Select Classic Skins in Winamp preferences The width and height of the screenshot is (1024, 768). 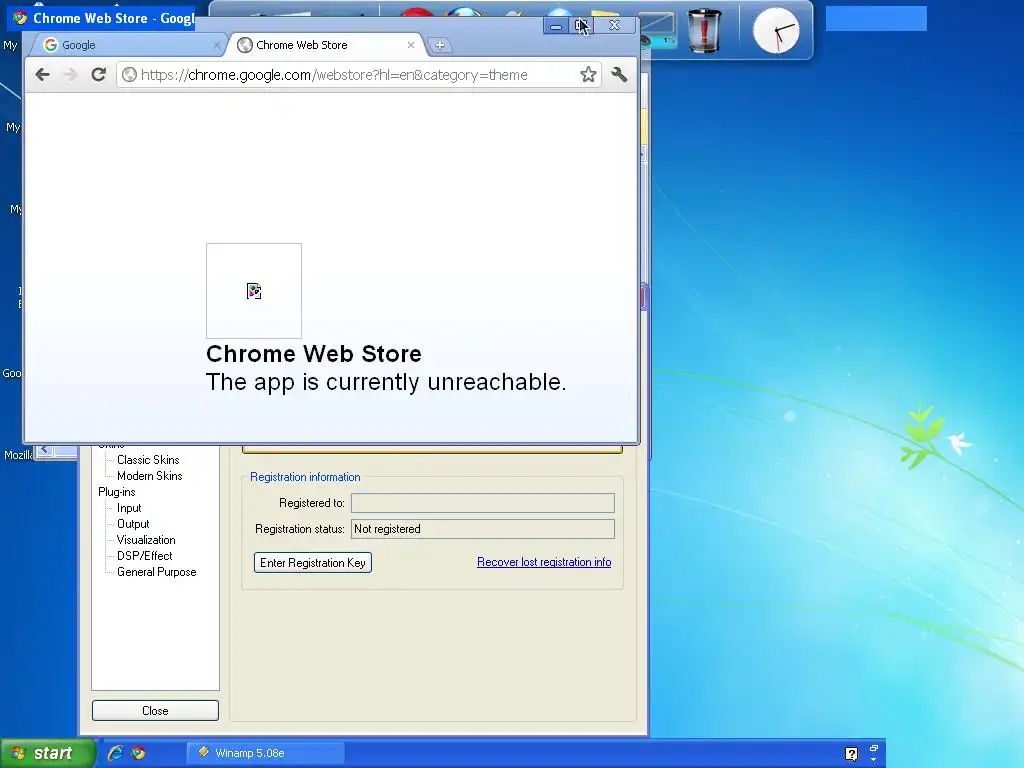pos(148,460)
